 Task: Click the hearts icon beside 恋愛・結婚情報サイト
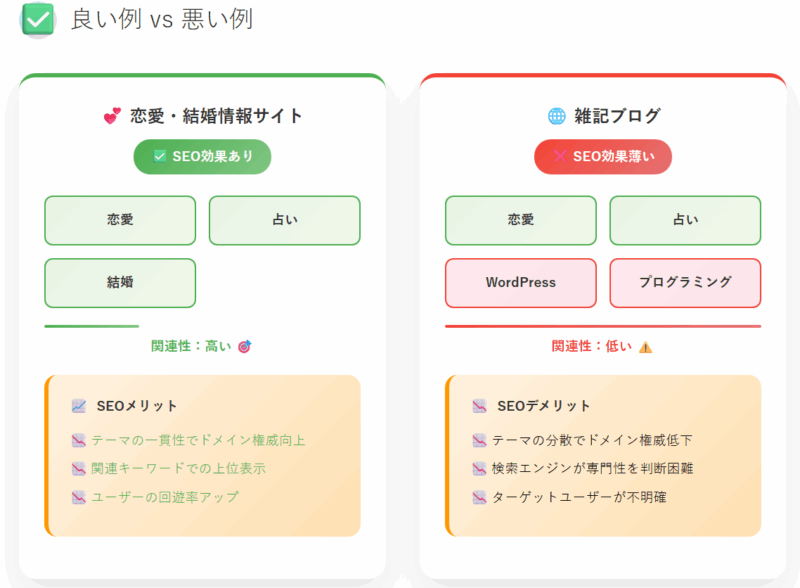(x=112, y=116)
